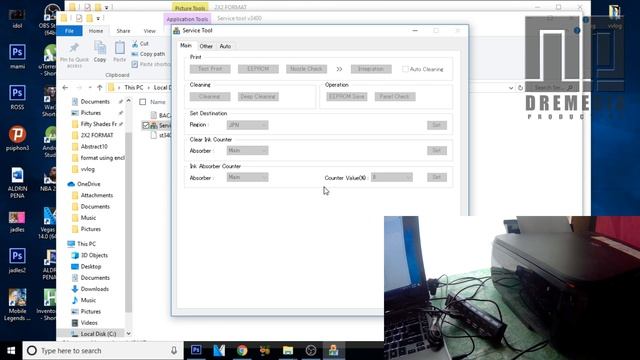The image size is (640, 360).
Task: Open the mami Photoshop file on desktop
Action: [17, 56]
